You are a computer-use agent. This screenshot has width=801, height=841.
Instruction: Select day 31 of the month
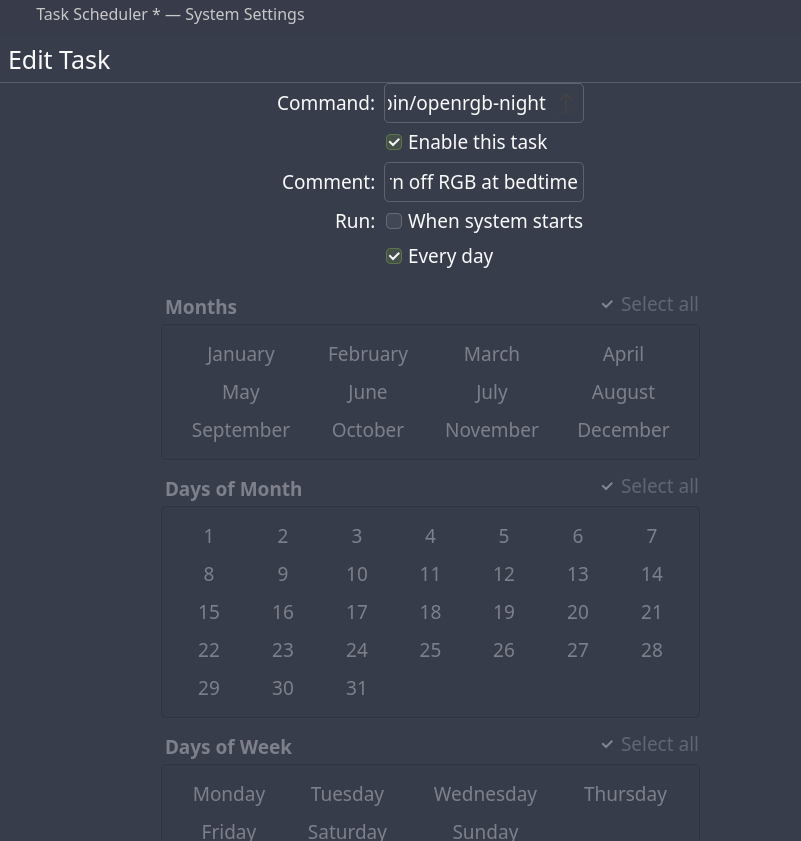coord(357,688)
